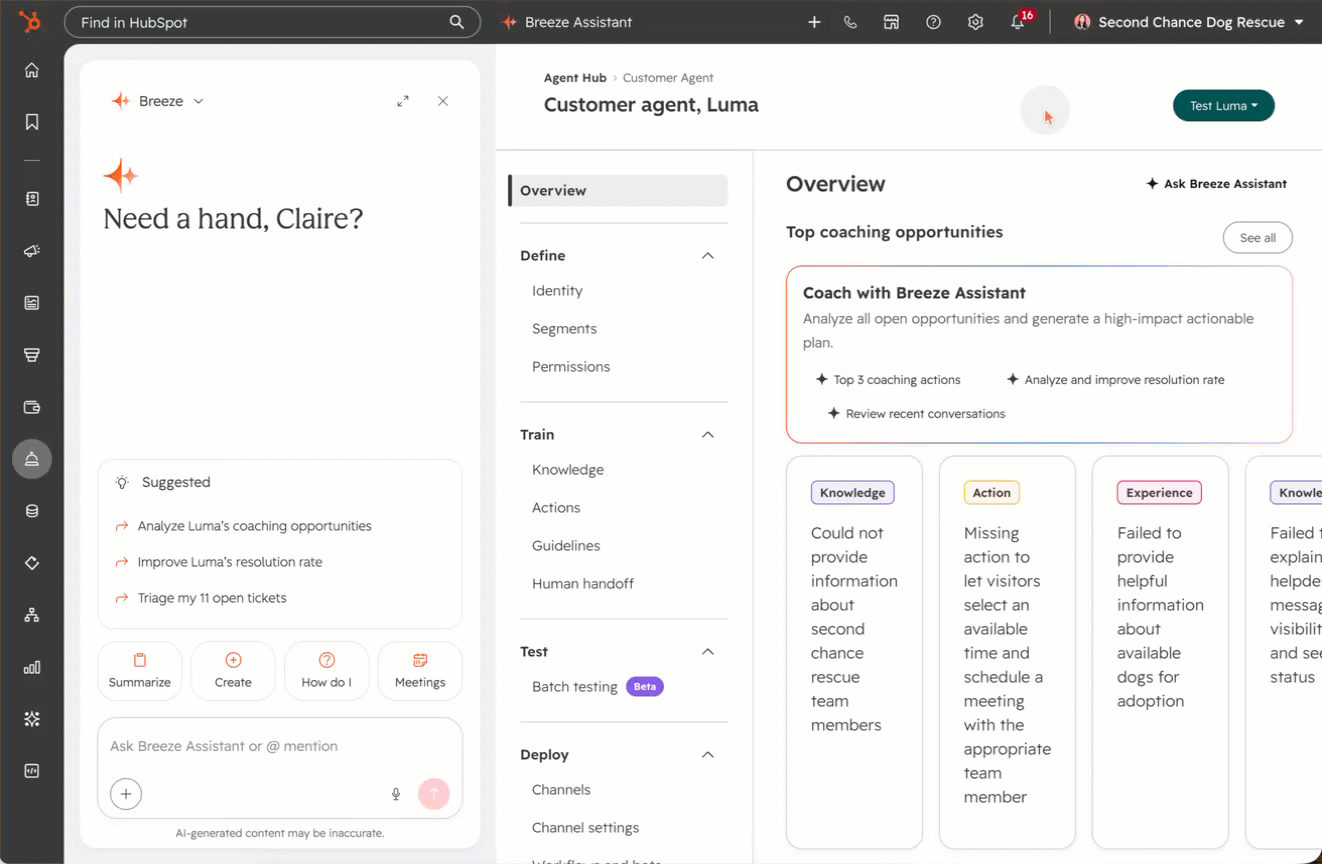Open the Notifications bell with 16 badge
1322x864 pixels.
[x=1020, y=20]
